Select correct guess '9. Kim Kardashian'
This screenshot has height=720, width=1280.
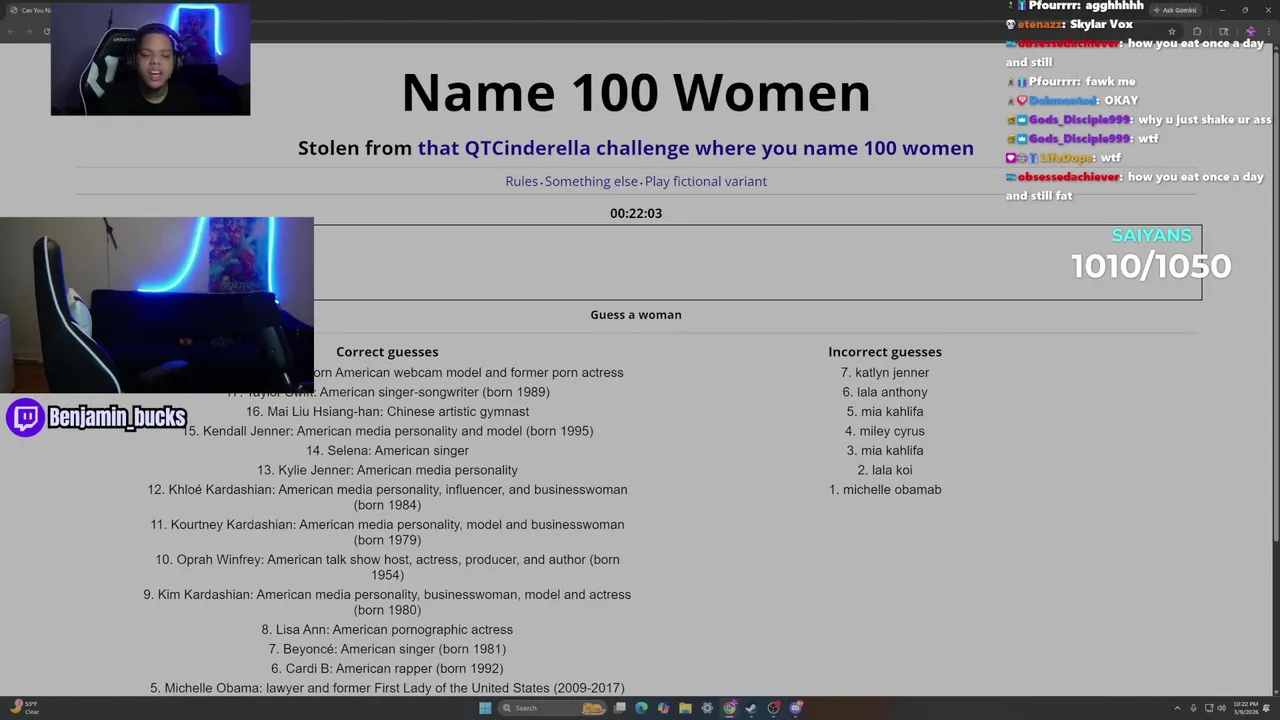click(x=387, y=602)
